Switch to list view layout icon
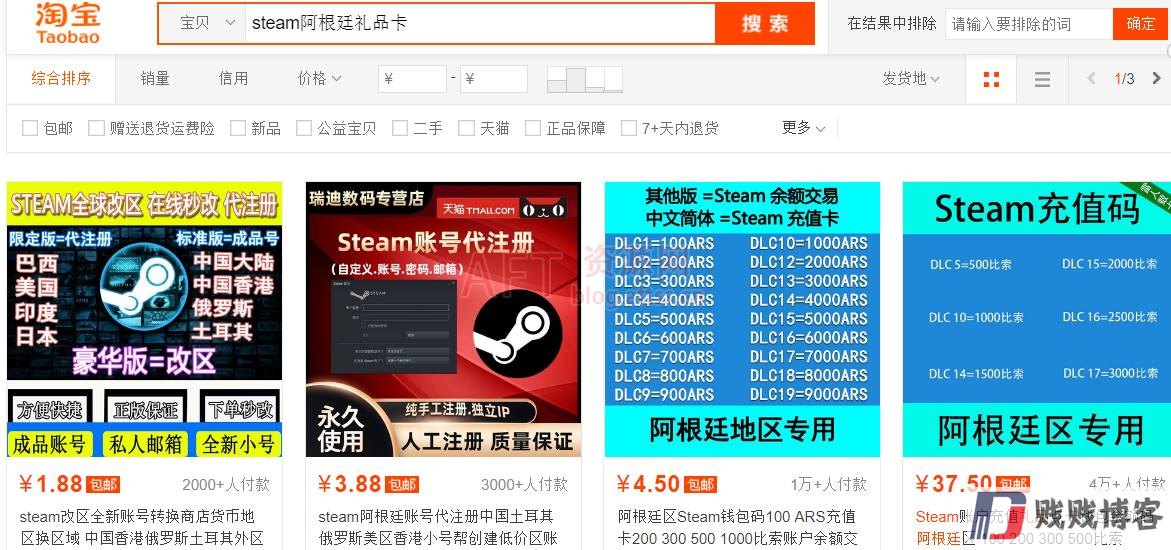The width and height of the screenshot is (1171, 550). click(1042, 79)
